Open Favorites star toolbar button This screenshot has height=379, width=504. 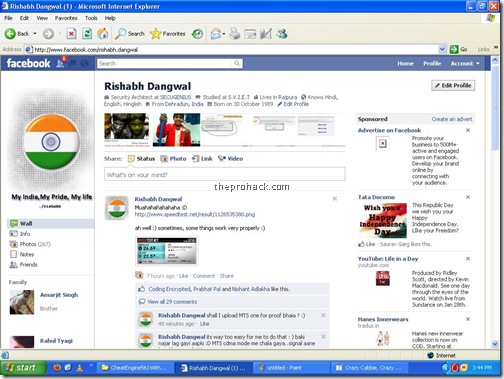[x=167, y=33]
